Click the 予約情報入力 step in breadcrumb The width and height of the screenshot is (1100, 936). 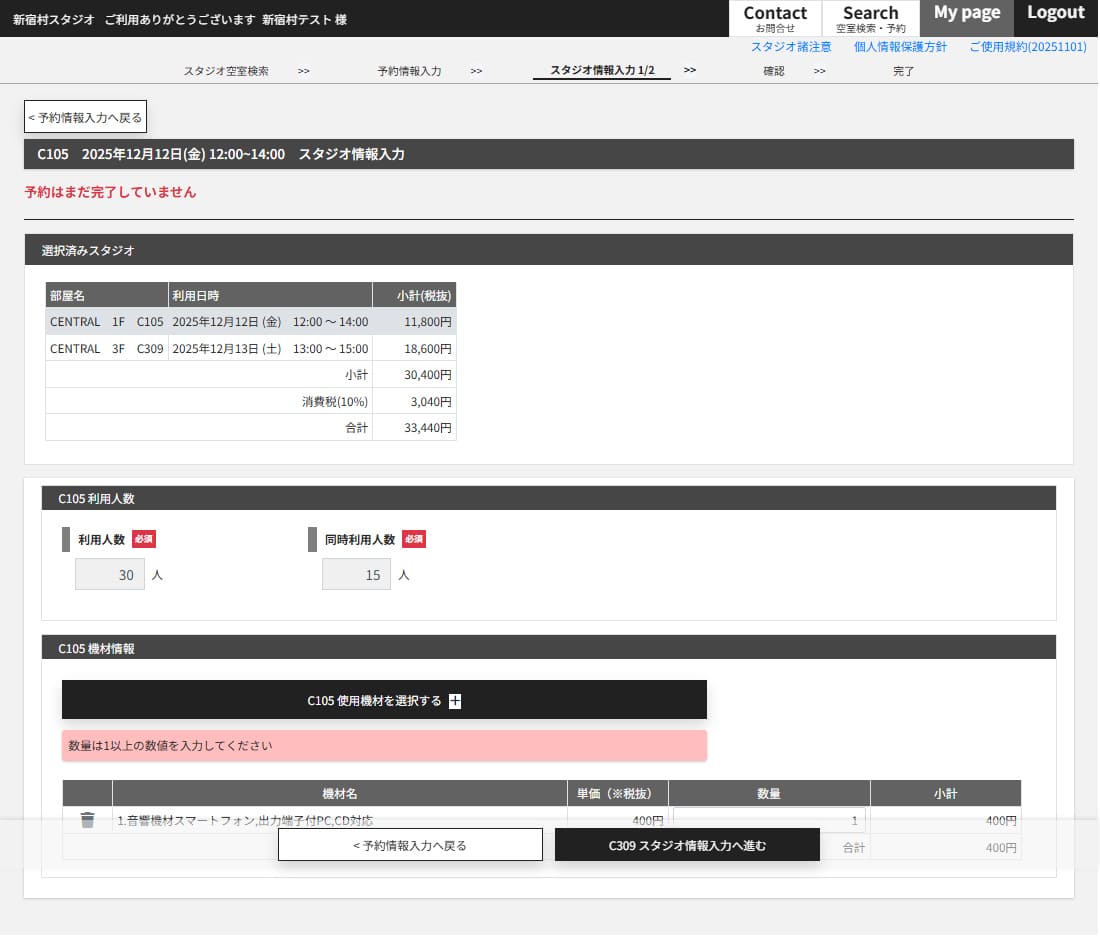pyautogui.click(x=409, y=71)
